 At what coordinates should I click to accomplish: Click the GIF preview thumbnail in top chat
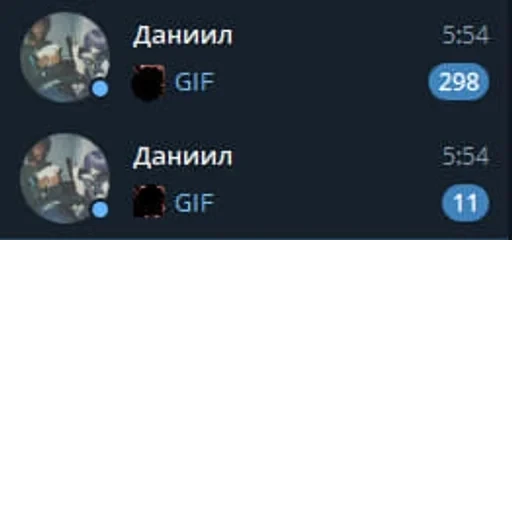pyautogui.click(x=149, y=83)
